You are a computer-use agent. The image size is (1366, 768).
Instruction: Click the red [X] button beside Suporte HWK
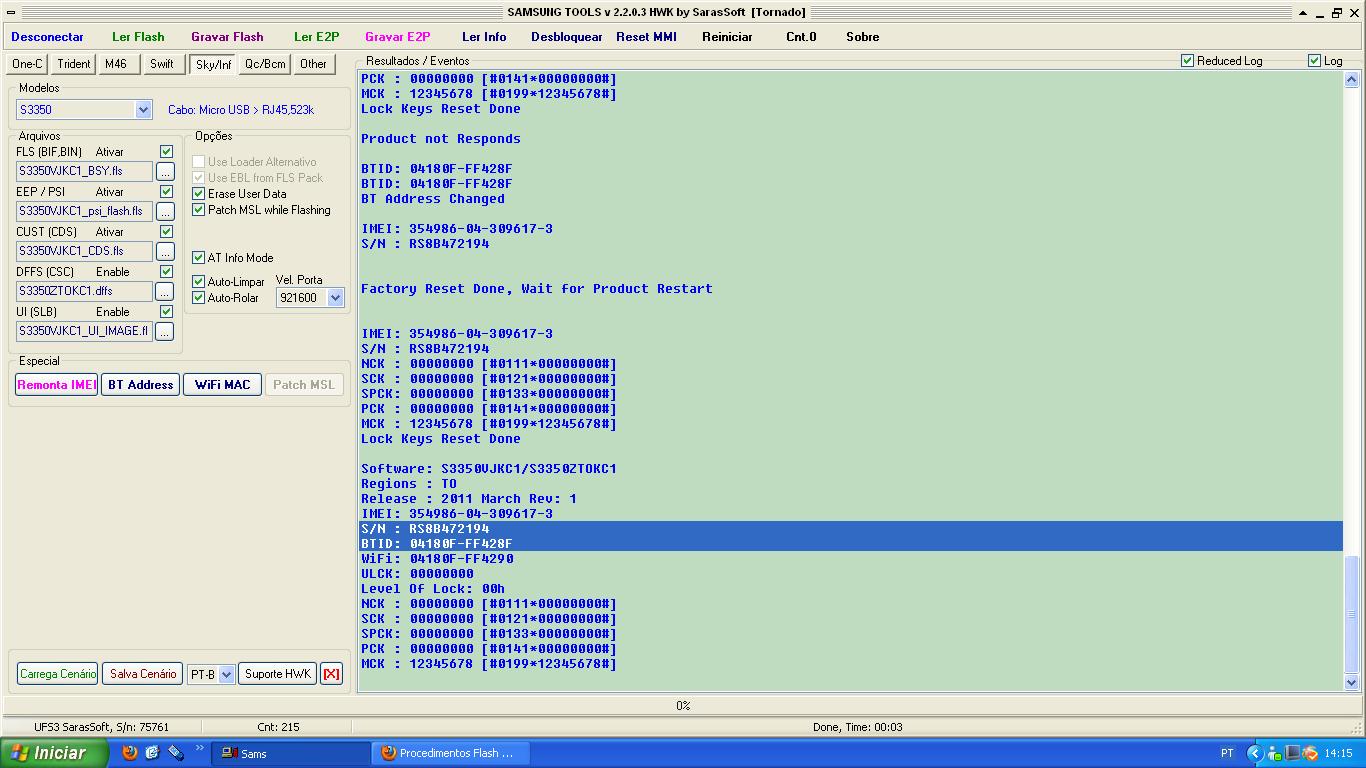pos(331,674)
